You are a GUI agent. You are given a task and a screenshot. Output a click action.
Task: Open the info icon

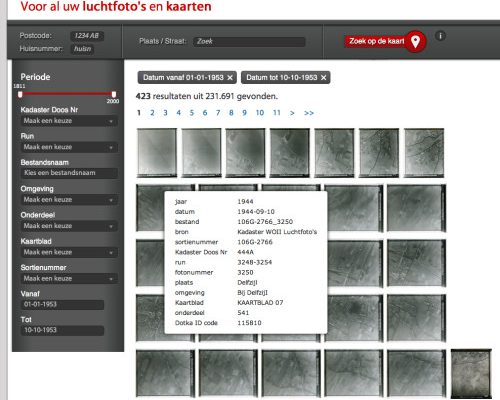click(x=440, y=36)
